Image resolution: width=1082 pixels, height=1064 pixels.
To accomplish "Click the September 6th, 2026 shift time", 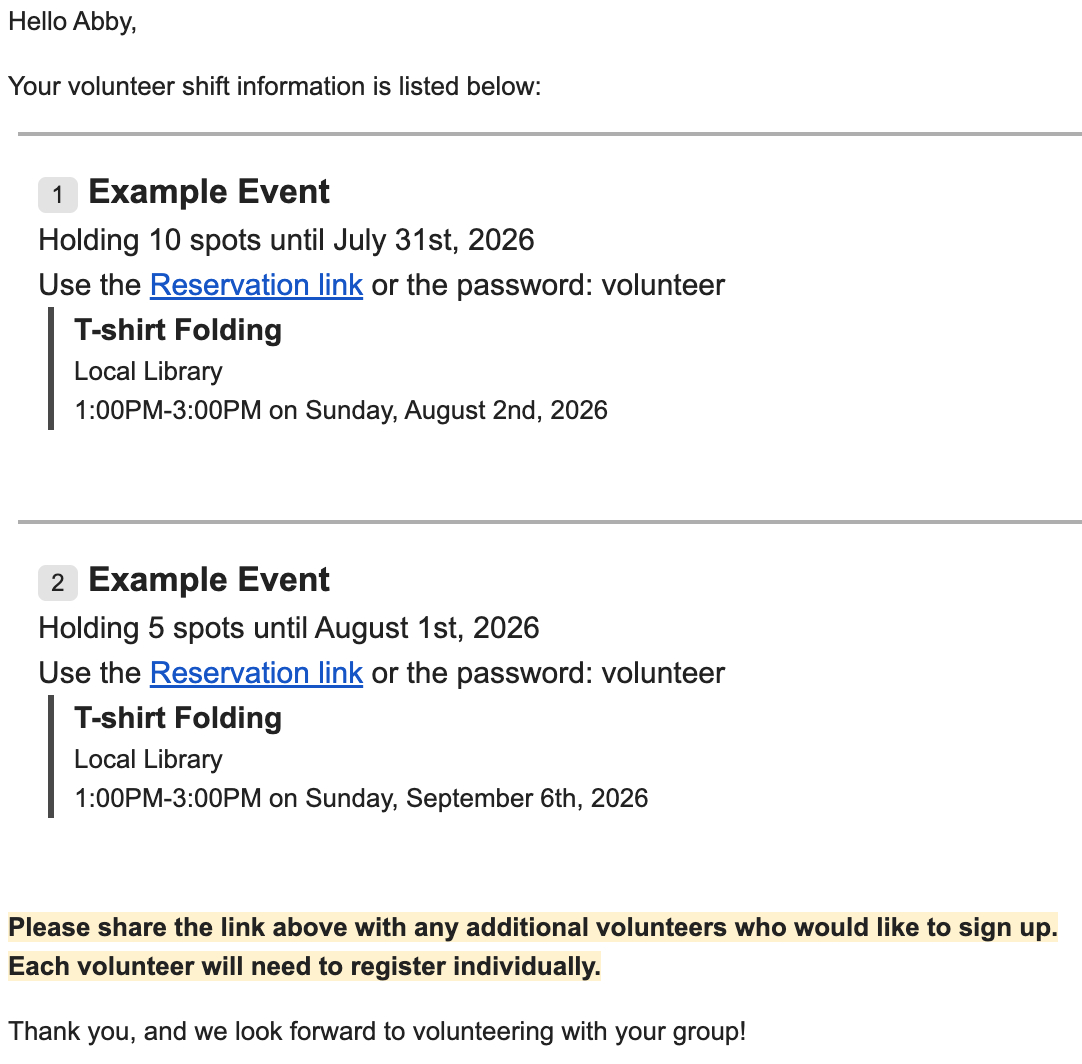I will [361, 798].
